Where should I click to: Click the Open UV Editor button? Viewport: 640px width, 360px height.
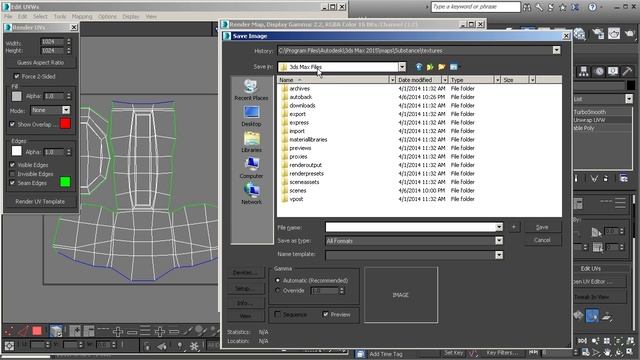pos(600,282)
